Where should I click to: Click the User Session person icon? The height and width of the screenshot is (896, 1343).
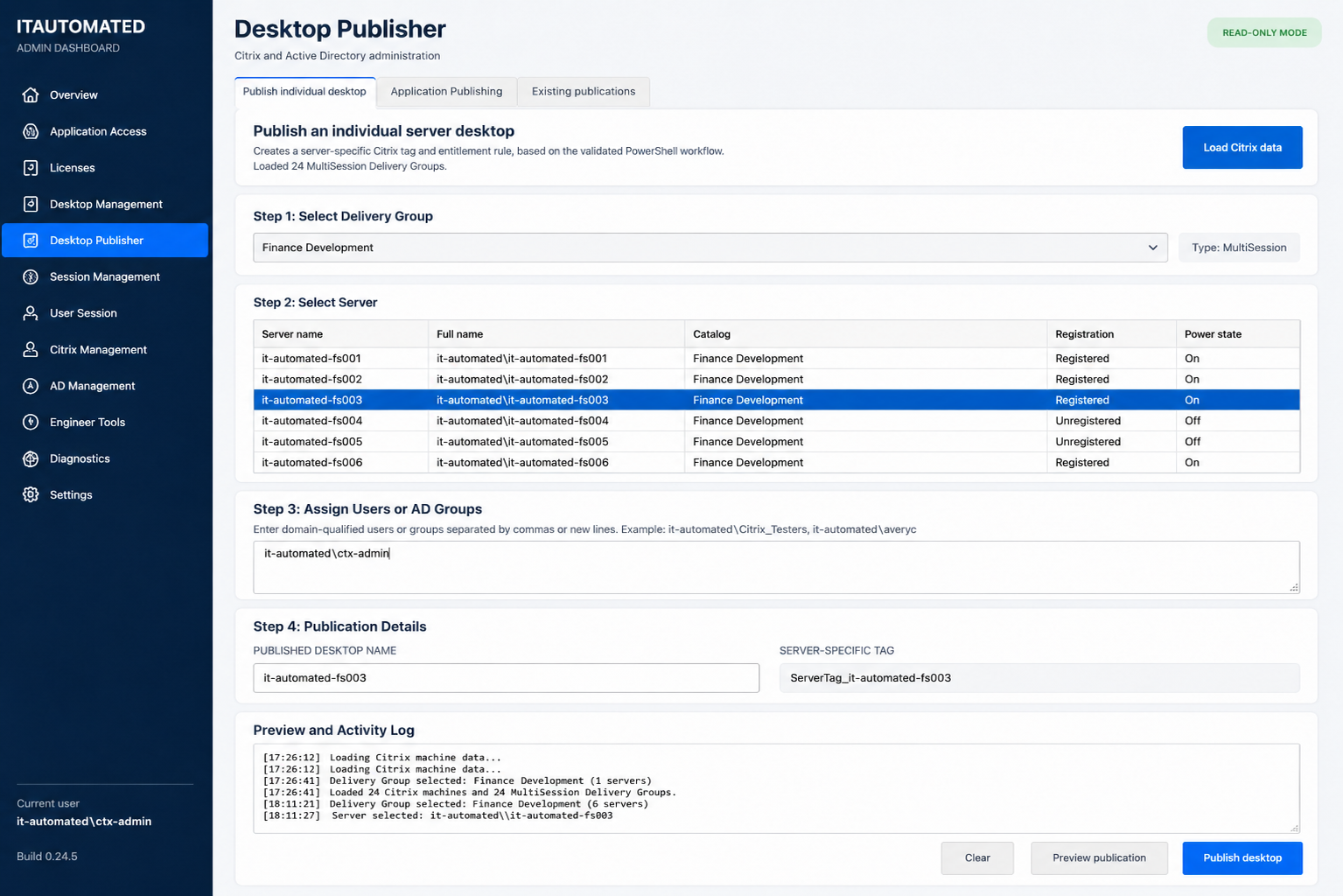point(31,313)
